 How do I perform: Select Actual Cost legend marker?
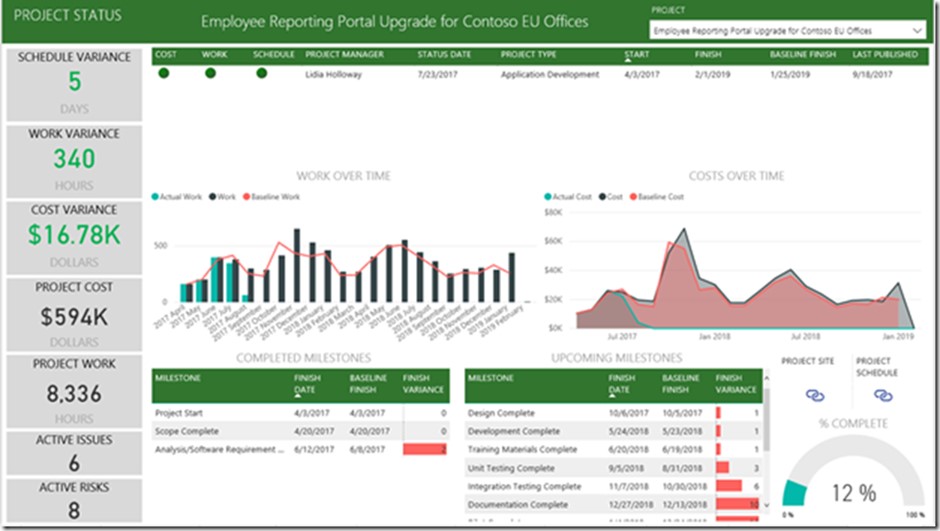tap(548, 197)
